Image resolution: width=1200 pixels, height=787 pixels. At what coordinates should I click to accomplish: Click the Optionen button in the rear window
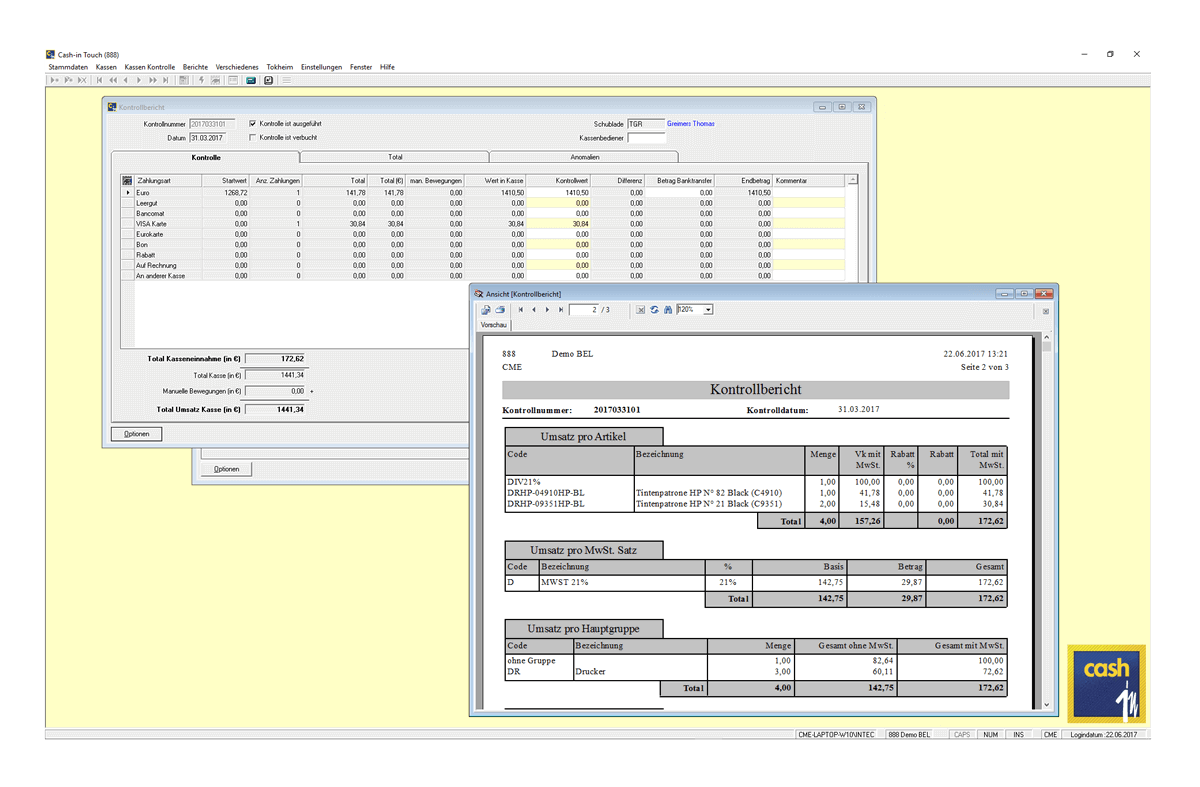point(227,469)
